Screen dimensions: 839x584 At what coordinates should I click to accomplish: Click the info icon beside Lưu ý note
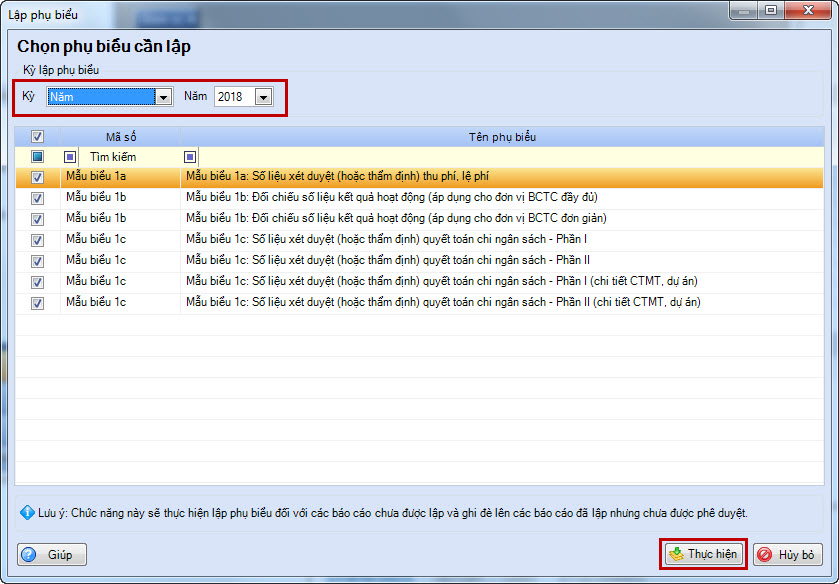click(27, 513)
